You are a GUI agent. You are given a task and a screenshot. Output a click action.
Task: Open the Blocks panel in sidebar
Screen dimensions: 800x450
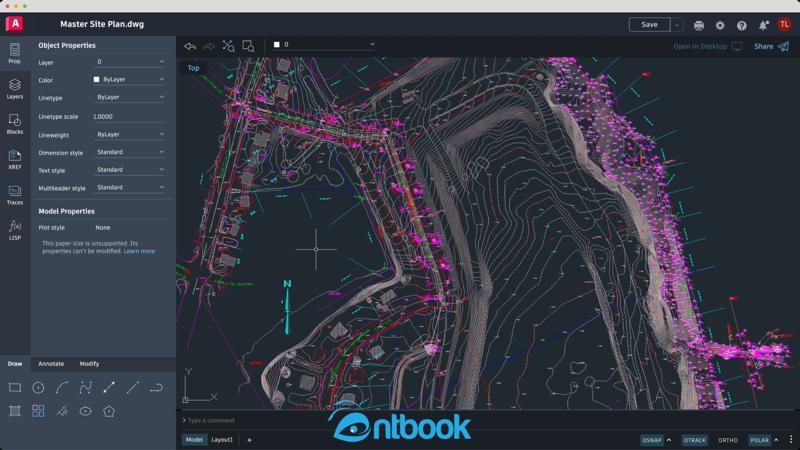click(x=15, y=124)
